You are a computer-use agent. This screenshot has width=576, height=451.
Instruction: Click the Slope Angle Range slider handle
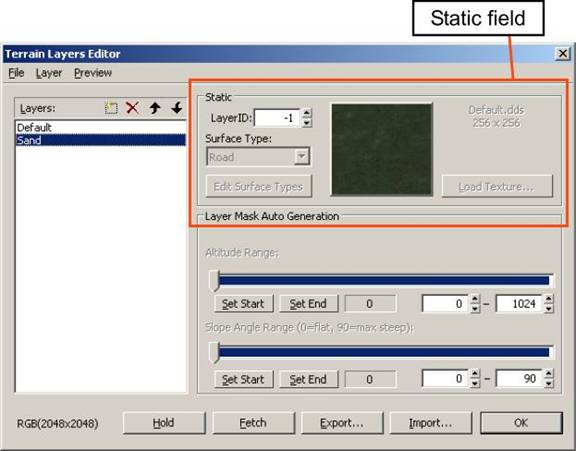(214, 353)
